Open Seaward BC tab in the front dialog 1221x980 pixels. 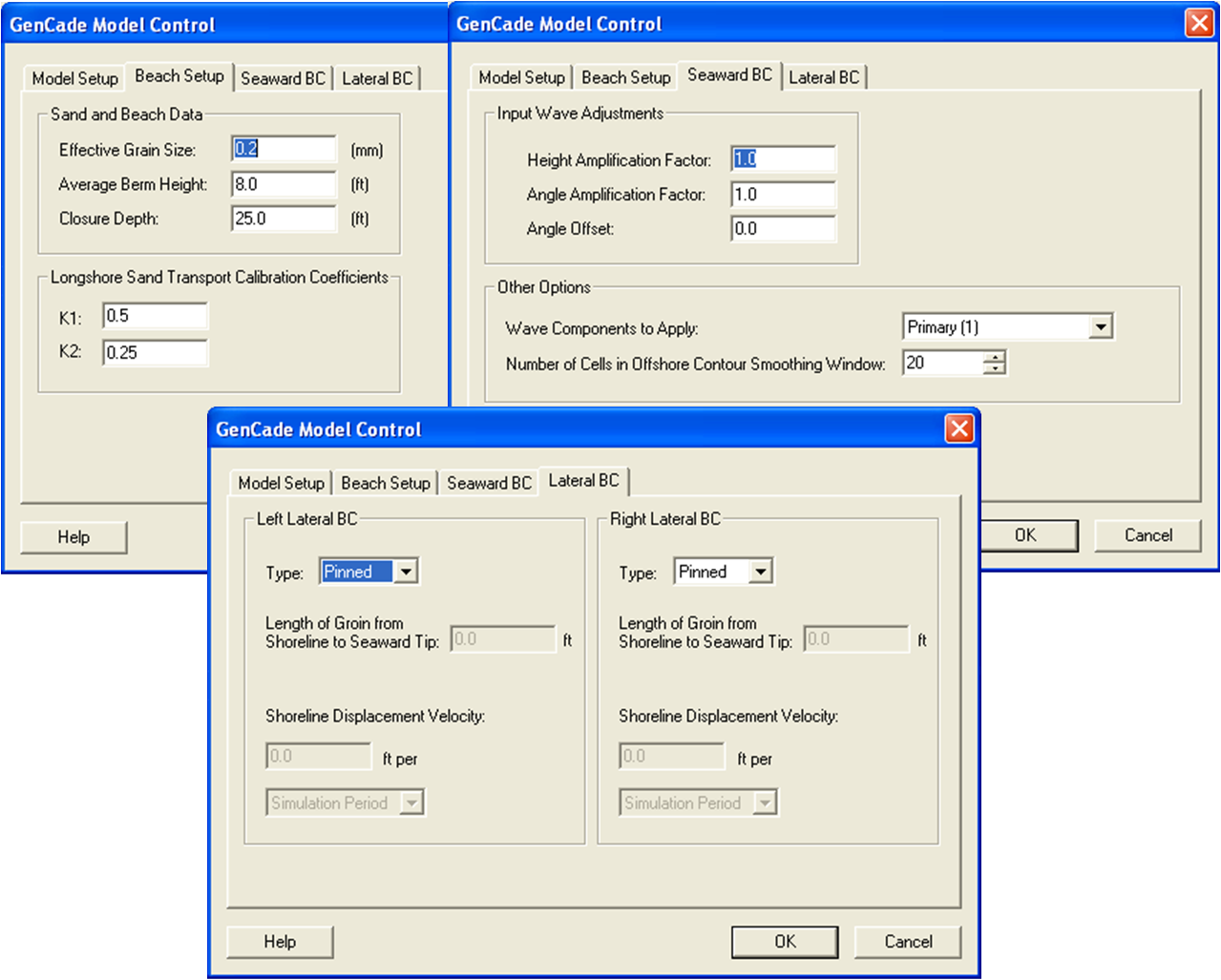coord(489,483)
